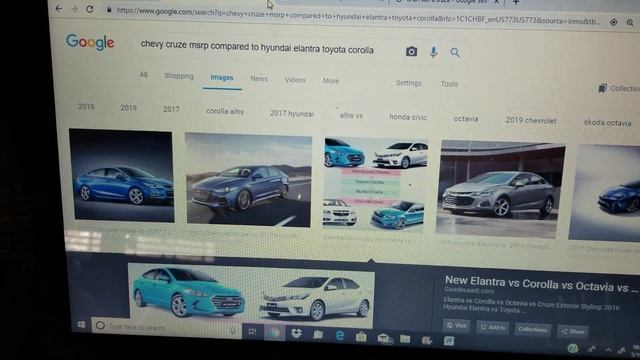Apply the 2019 chevrolet filter chip

[x=531, y=121]
